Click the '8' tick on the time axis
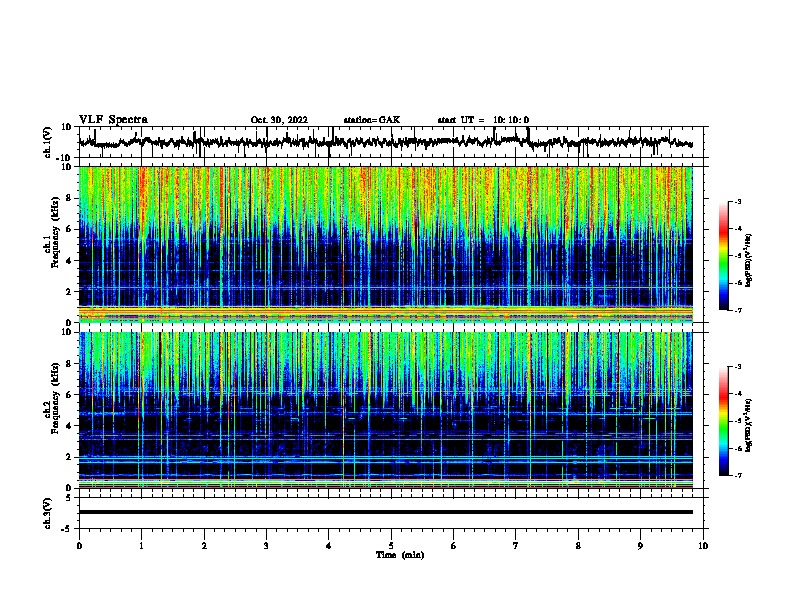The image size is (792, 612). pos(578,546)
